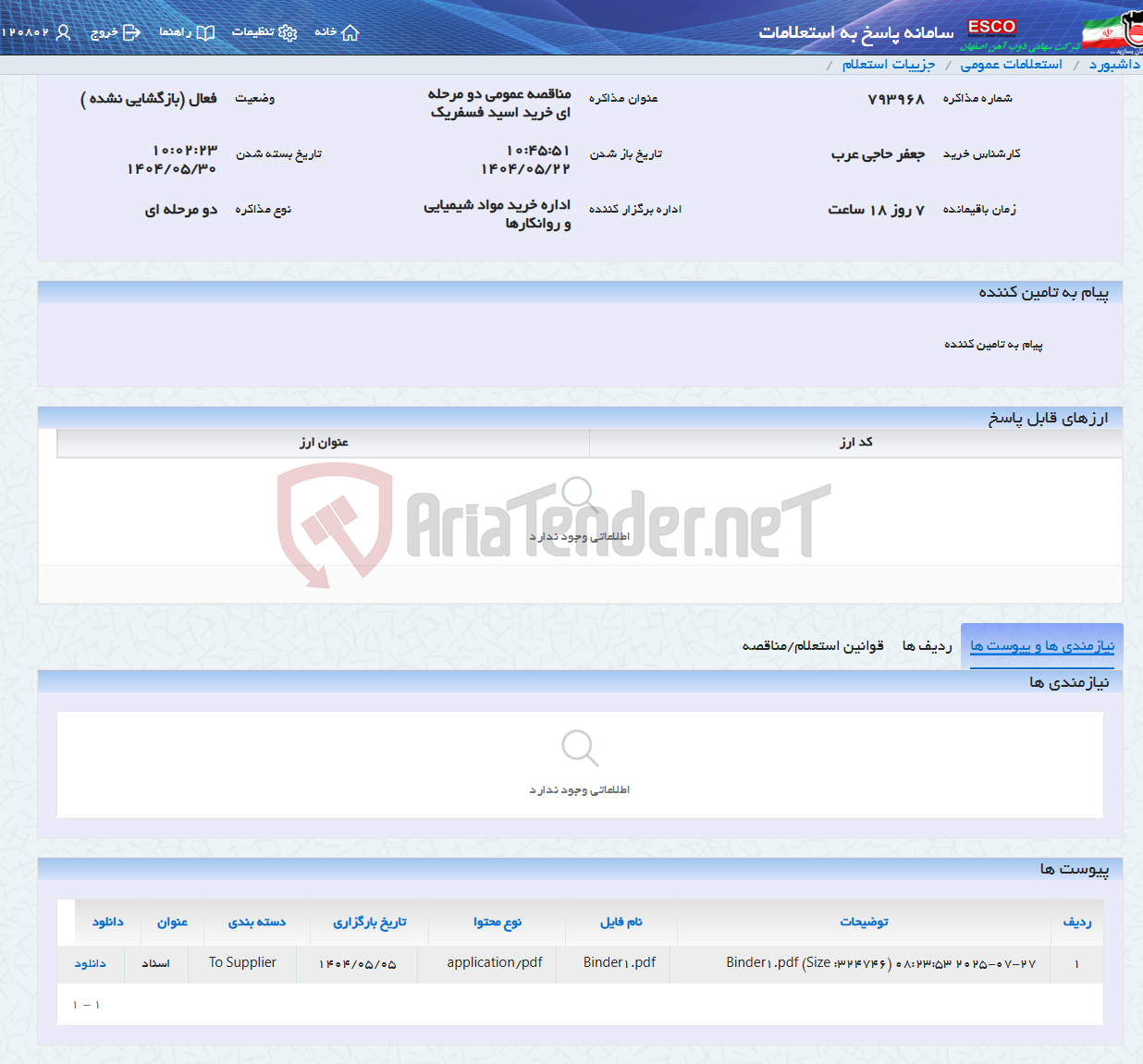The height and width of the screenshot is (1064, 1143).
Task: Select the Binder۱.pdf file name
Action: pos(616,962)
